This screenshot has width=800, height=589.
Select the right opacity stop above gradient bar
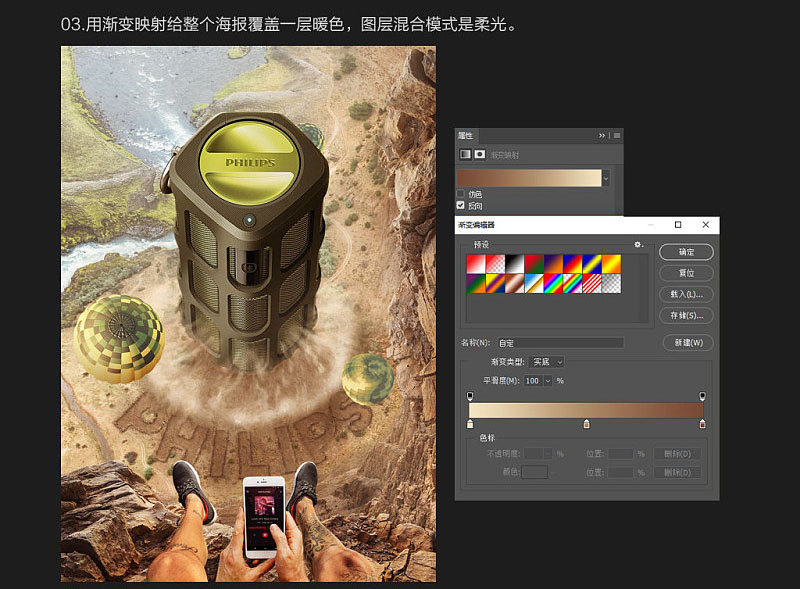point(703,396)
